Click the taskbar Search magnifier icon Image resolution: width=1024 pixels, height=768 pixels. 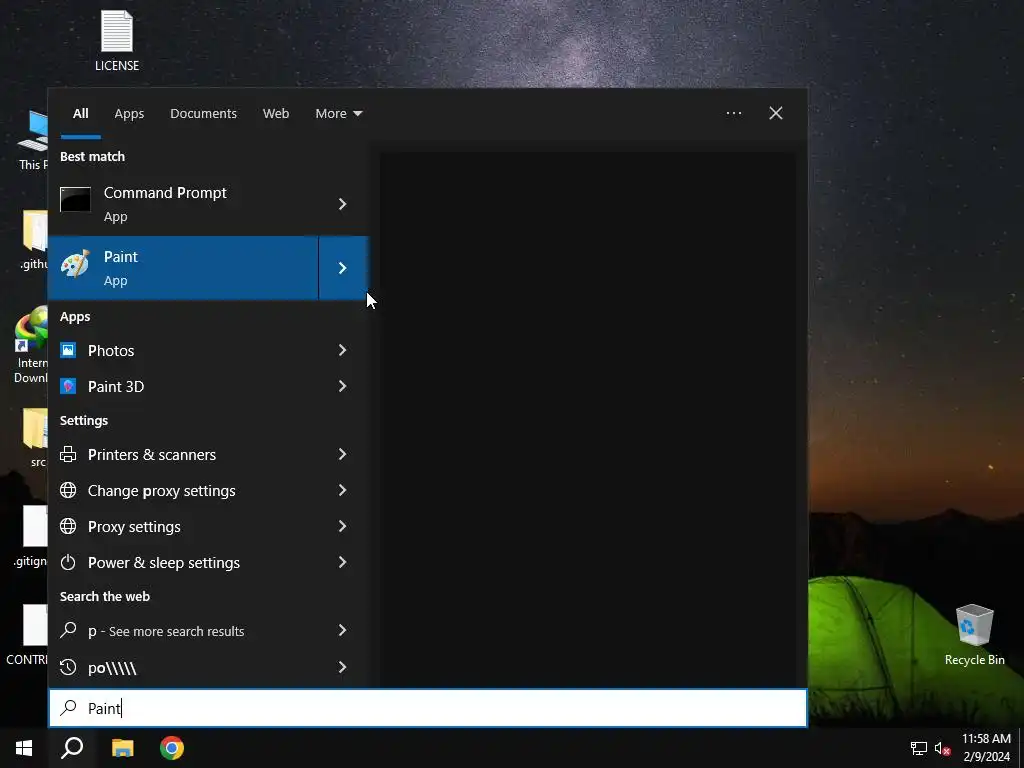pos(72,748)
